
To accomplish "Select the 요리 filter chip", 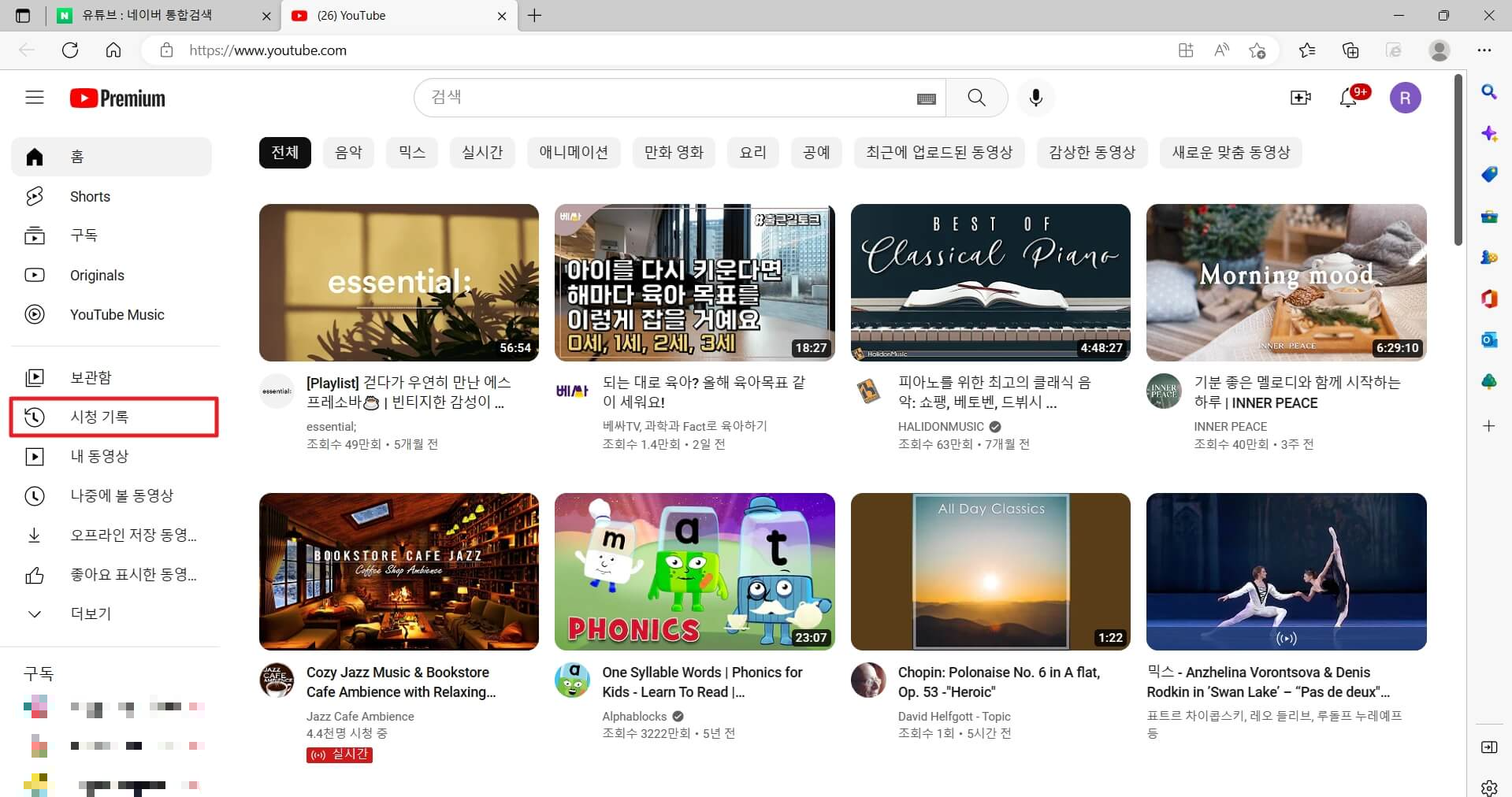I will (752, 152).
